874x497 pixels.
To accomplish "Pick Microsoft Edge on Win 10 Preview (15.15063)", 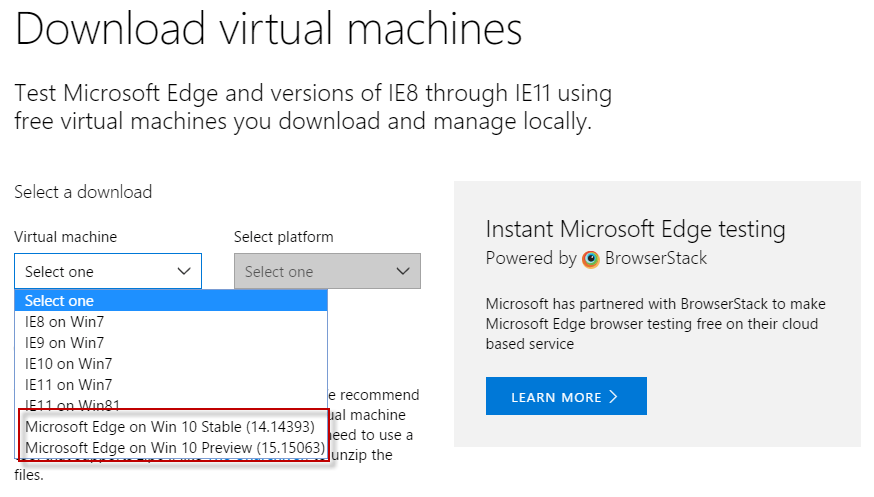I will (174, 448).
